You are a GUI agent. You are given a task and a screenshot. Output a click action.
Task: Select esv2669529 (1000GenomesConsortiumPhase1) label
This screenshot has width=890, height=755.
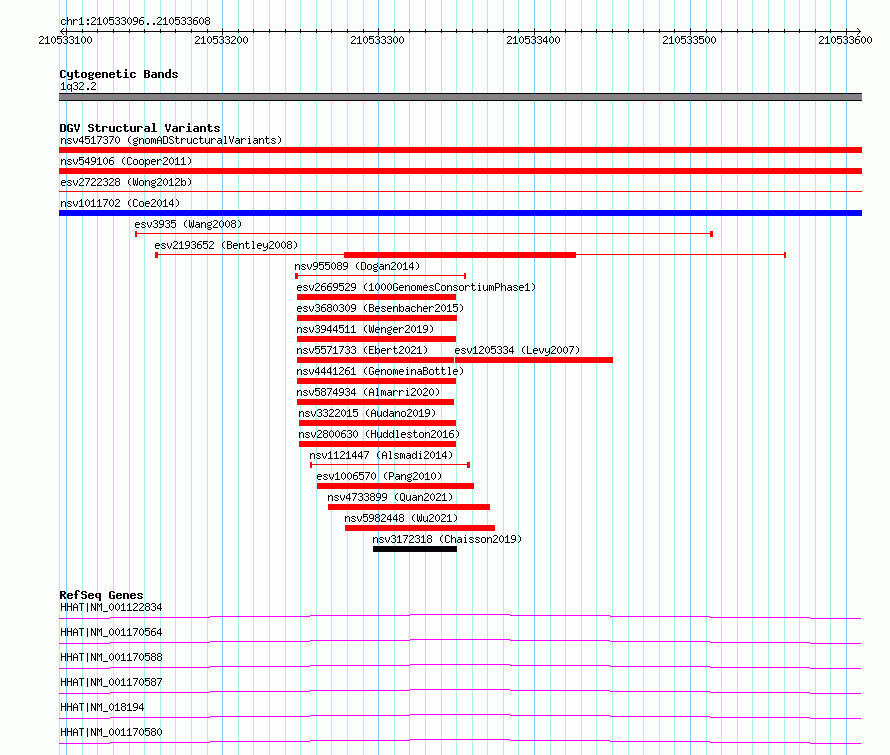[x=416, y=287]
